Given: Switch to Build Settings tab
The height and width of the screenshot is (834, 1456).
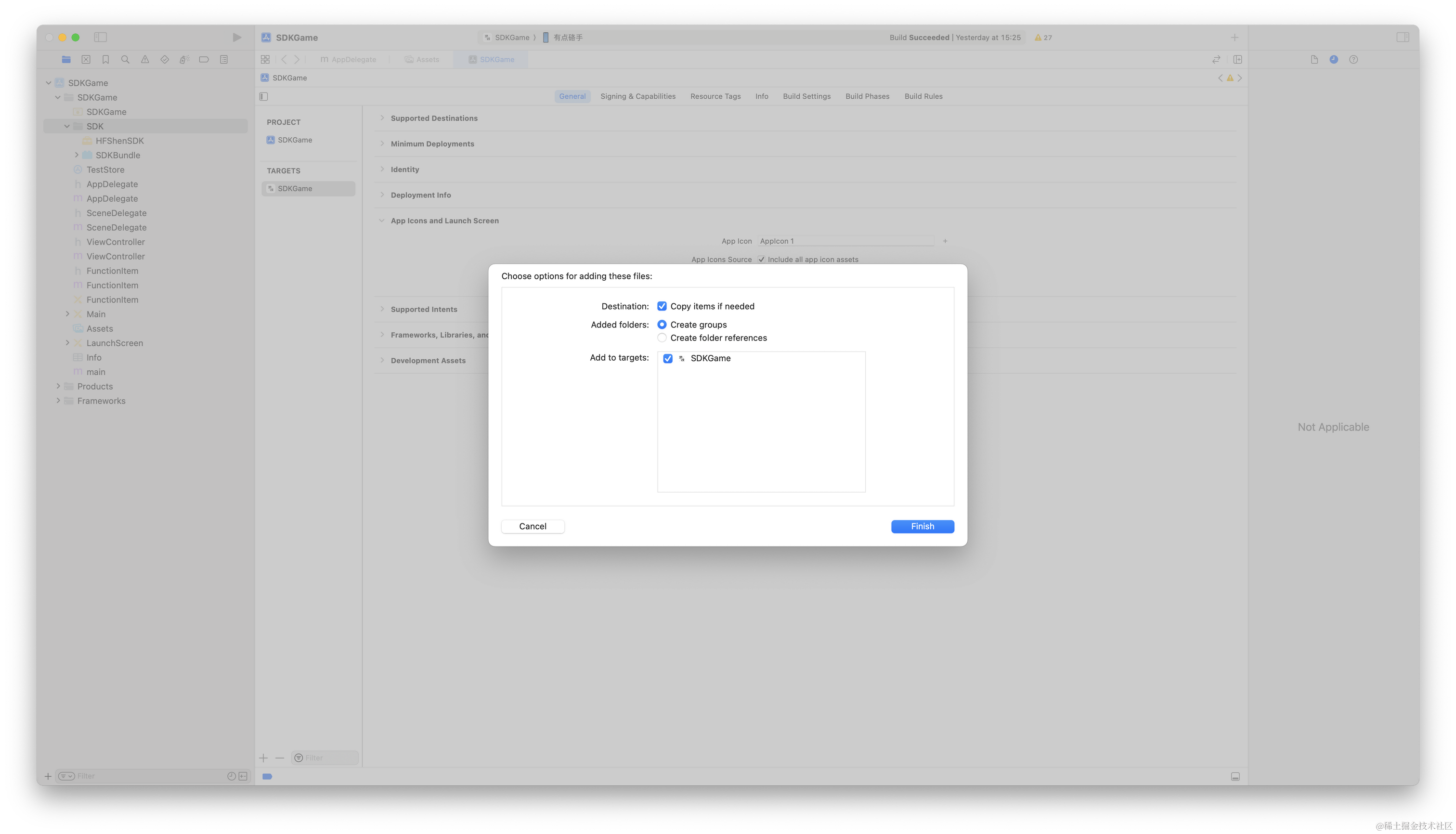Looking at the screenshot, I should pyautogui.click(x=806, y=96).
